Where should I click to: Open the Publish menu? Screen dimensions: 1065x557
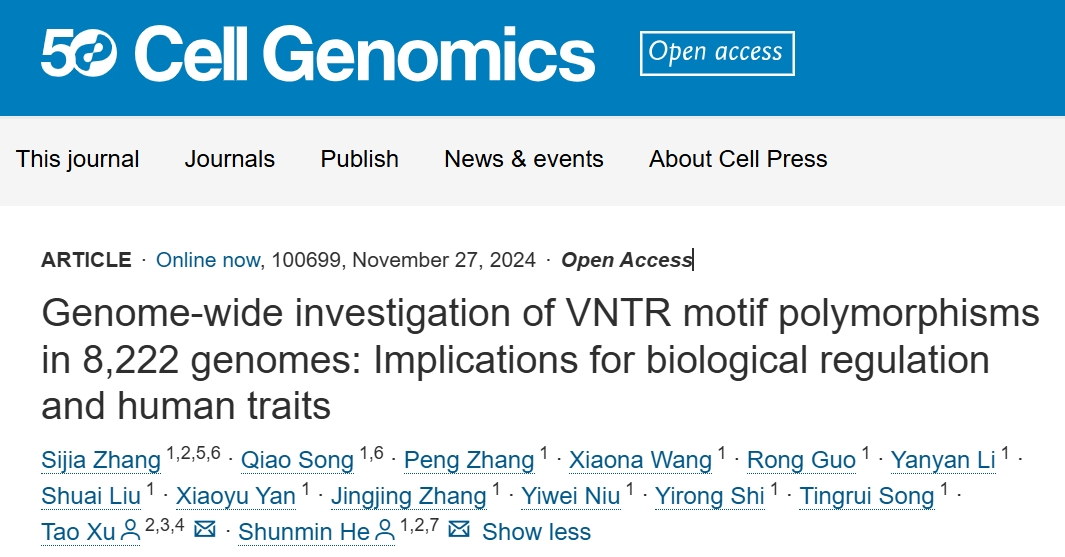point(359,159)
